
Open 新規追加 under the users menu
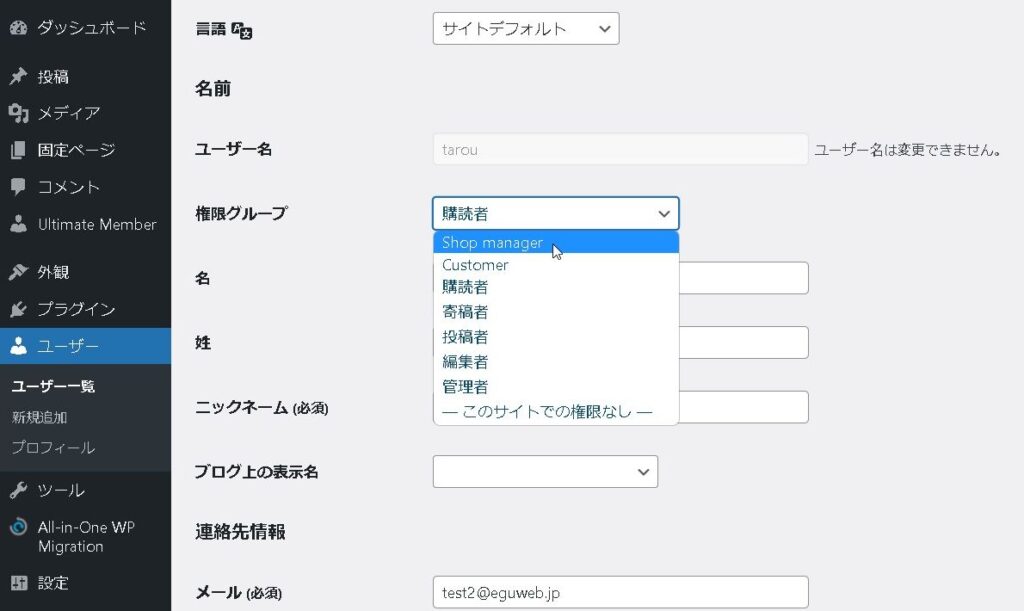coord(40,417)
